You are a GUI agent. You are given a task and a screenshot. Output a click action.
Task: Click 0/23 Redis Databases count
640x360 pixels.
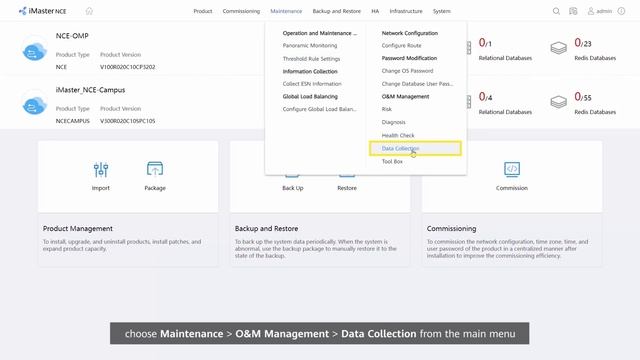tap(583, 43)
